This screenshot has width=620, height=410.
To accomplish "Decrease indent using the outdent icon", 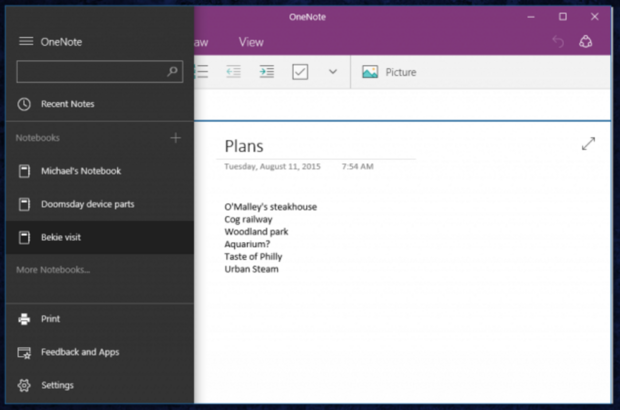I will pos(233,72).
